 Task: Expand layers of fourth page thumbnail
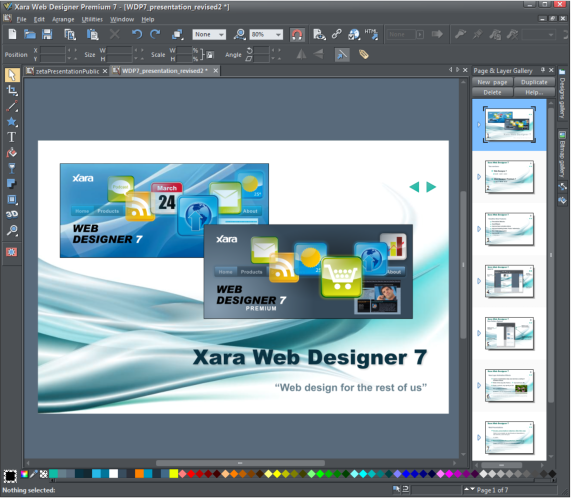pyautogui.click(x=479, y=281)
